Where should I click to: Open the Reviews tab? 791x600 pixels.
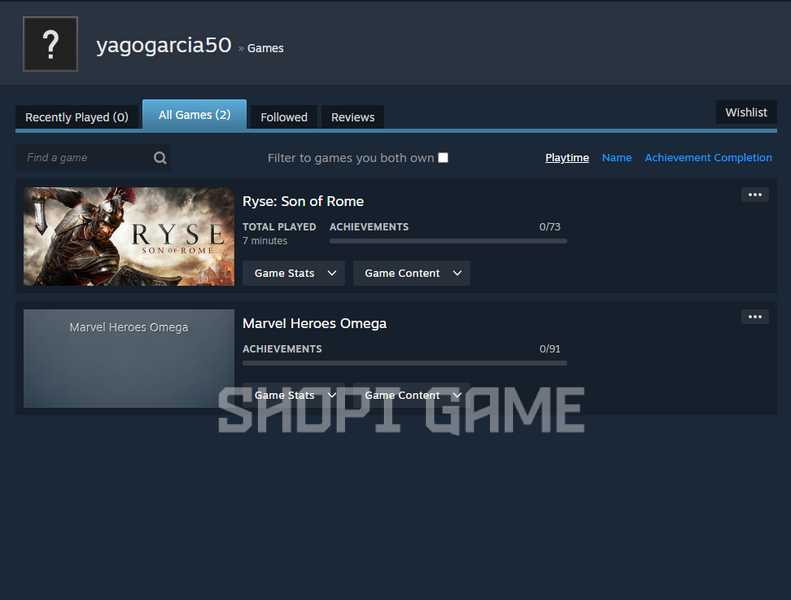(353, 117)
